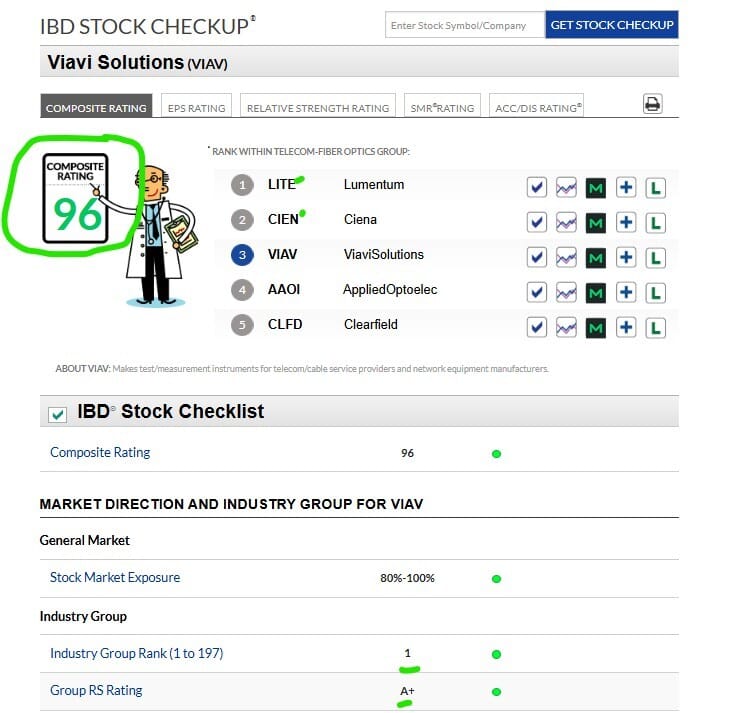
Task: Click the IBD Stock Checklist checkmark icon
Action: pos(58,414)
